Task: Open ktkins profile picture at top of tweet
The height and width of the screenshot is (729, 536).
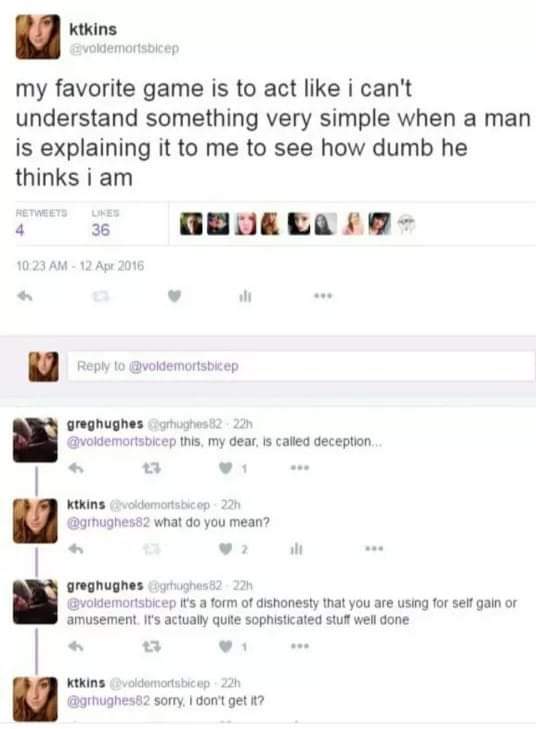Action: 38,37
